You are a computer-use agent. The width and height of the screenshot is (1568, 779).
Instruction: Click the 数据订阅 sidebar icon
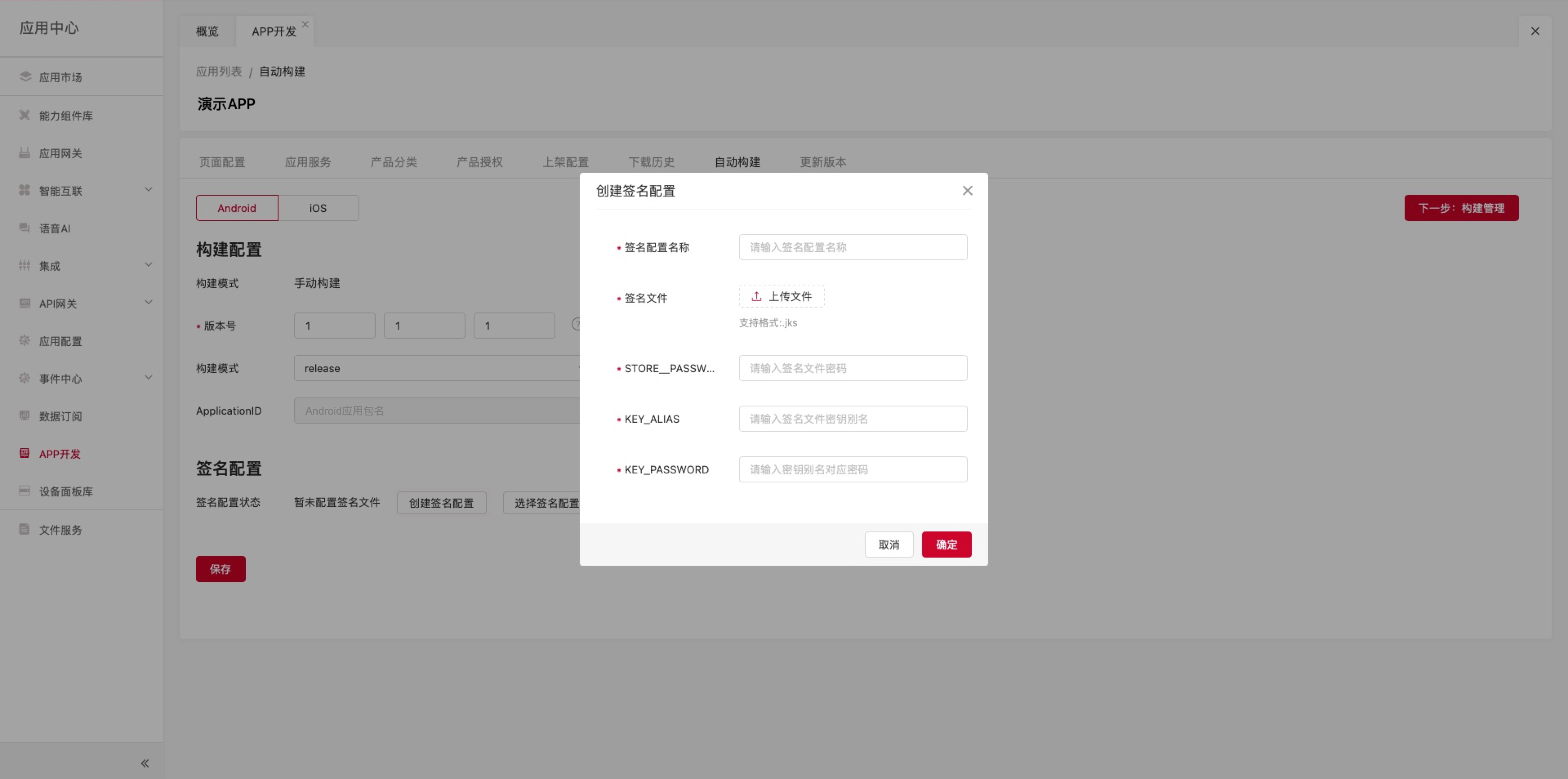click(25, 416)
